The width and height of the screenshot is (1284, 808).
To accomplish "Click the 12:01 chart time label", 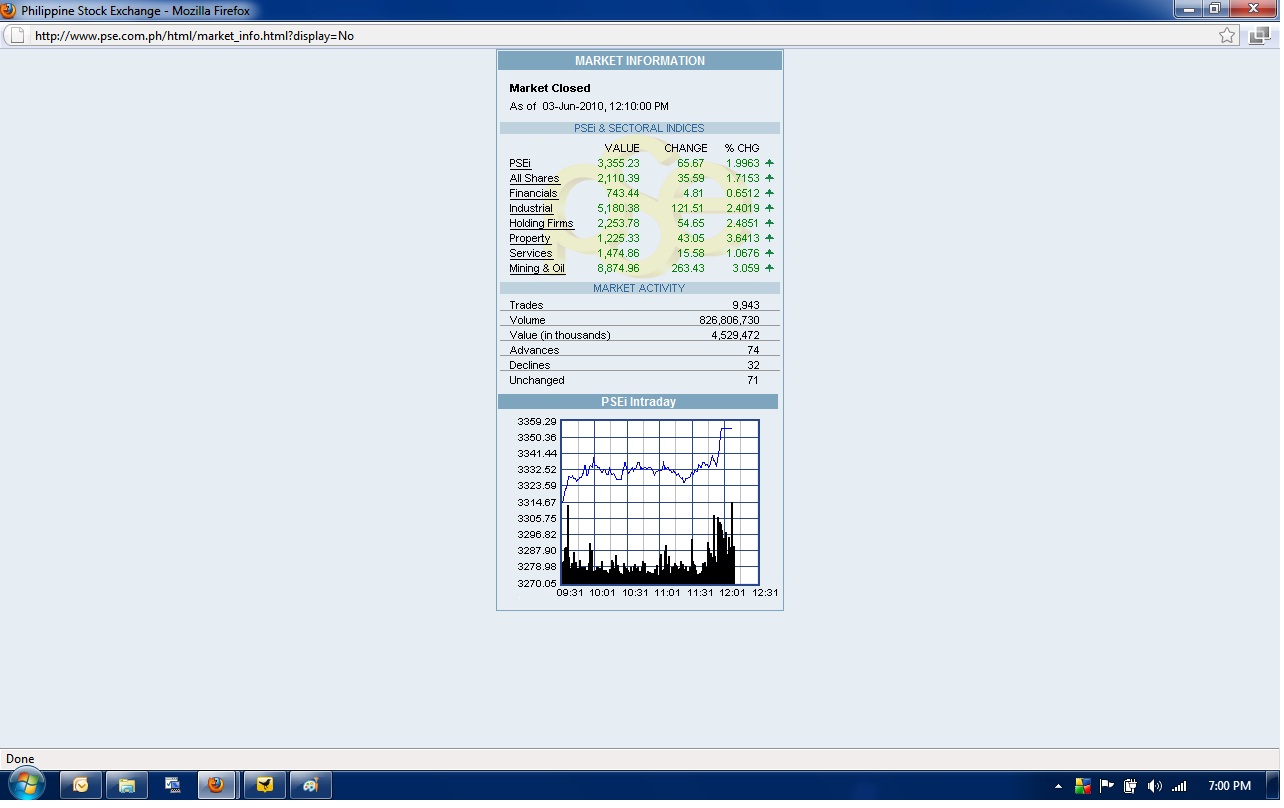I will tap(732, 593).
